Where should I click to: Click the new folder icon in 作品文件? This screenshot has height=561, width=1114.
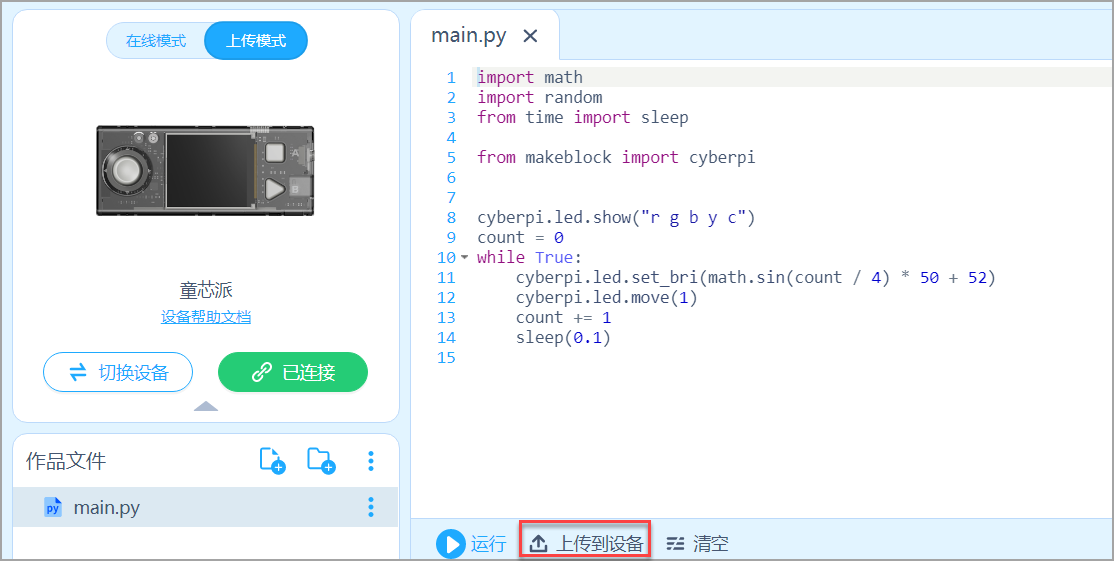click(x=321, y=461)
